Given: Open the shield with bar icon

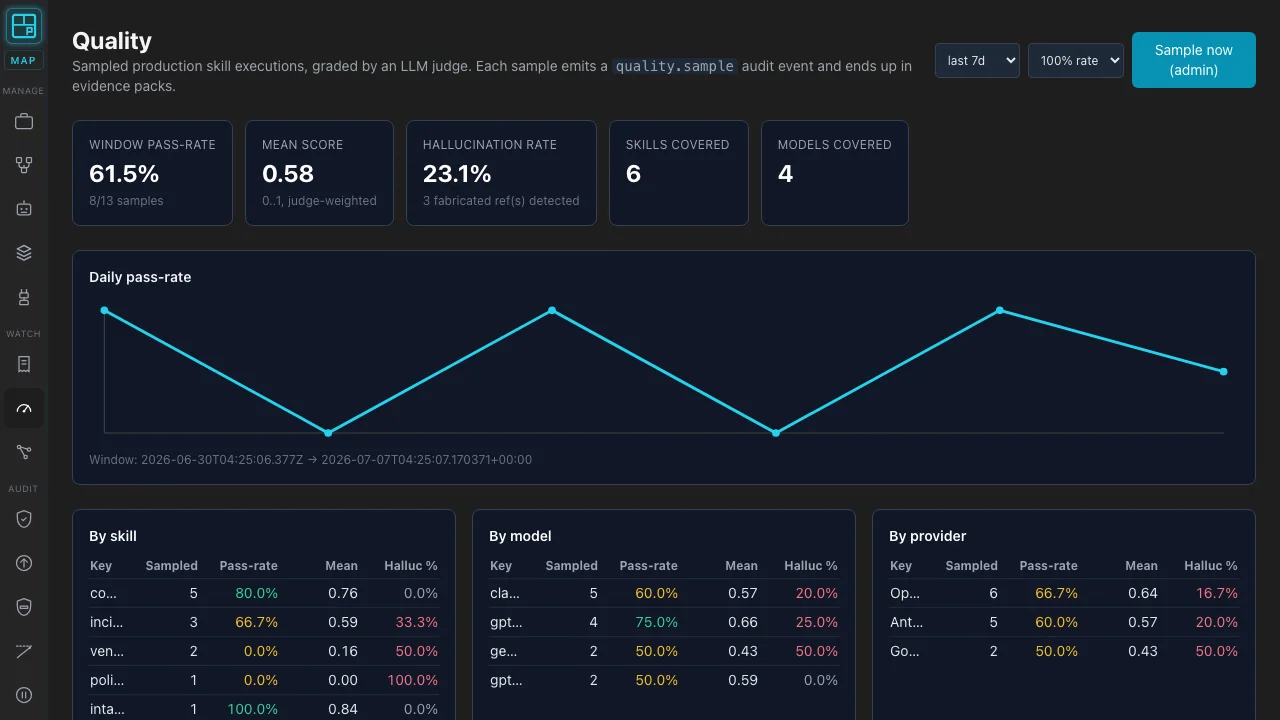Looking at the screenshot, I should click(24, 607).
